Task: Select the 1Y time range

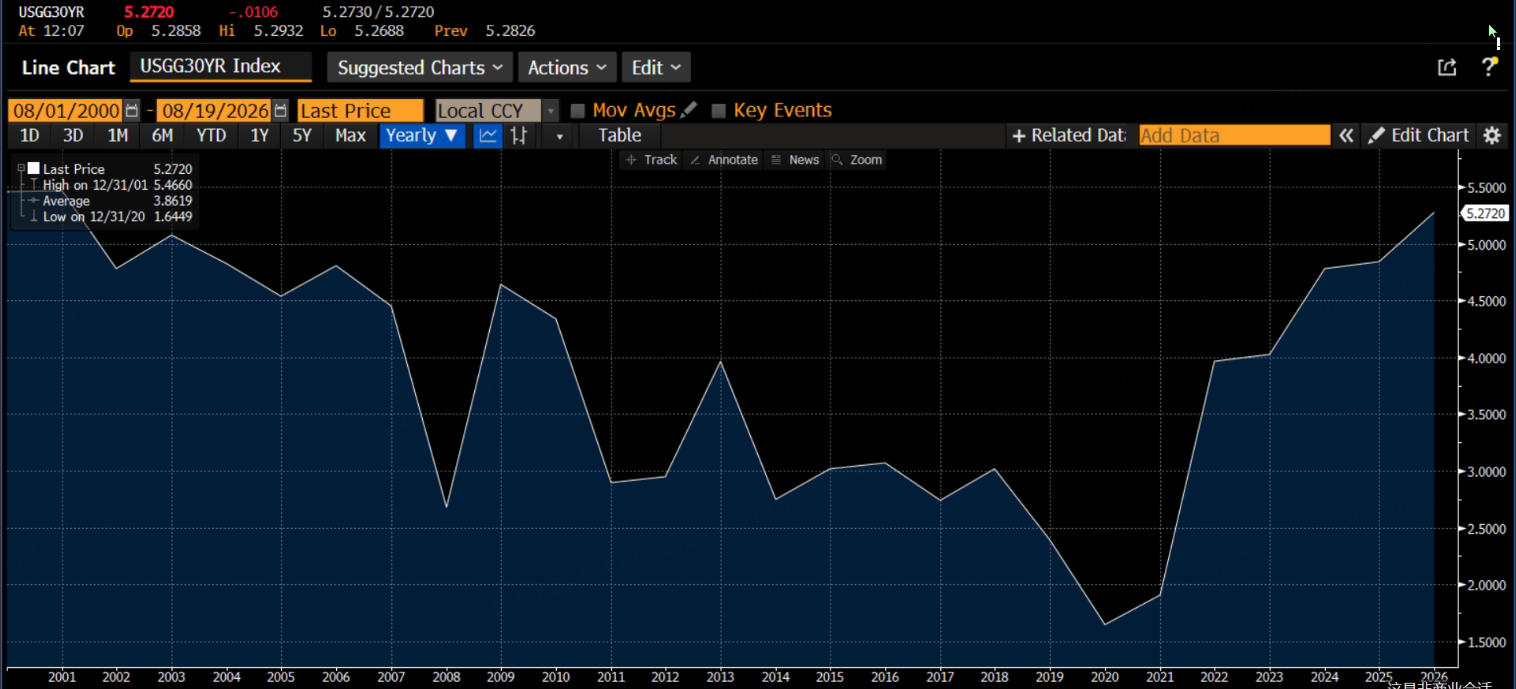Action: 259,136
